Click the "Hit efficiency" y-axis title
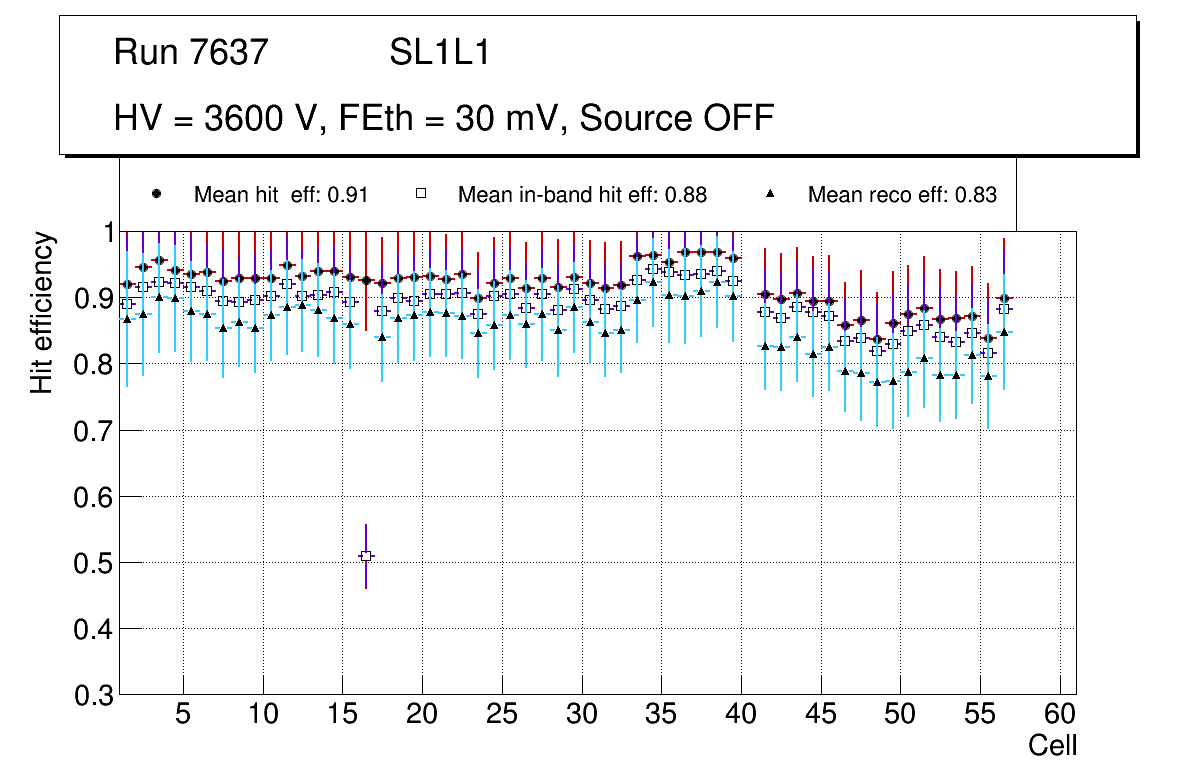The width and height of the screenshot is (1196, 772). pos(42,312)
